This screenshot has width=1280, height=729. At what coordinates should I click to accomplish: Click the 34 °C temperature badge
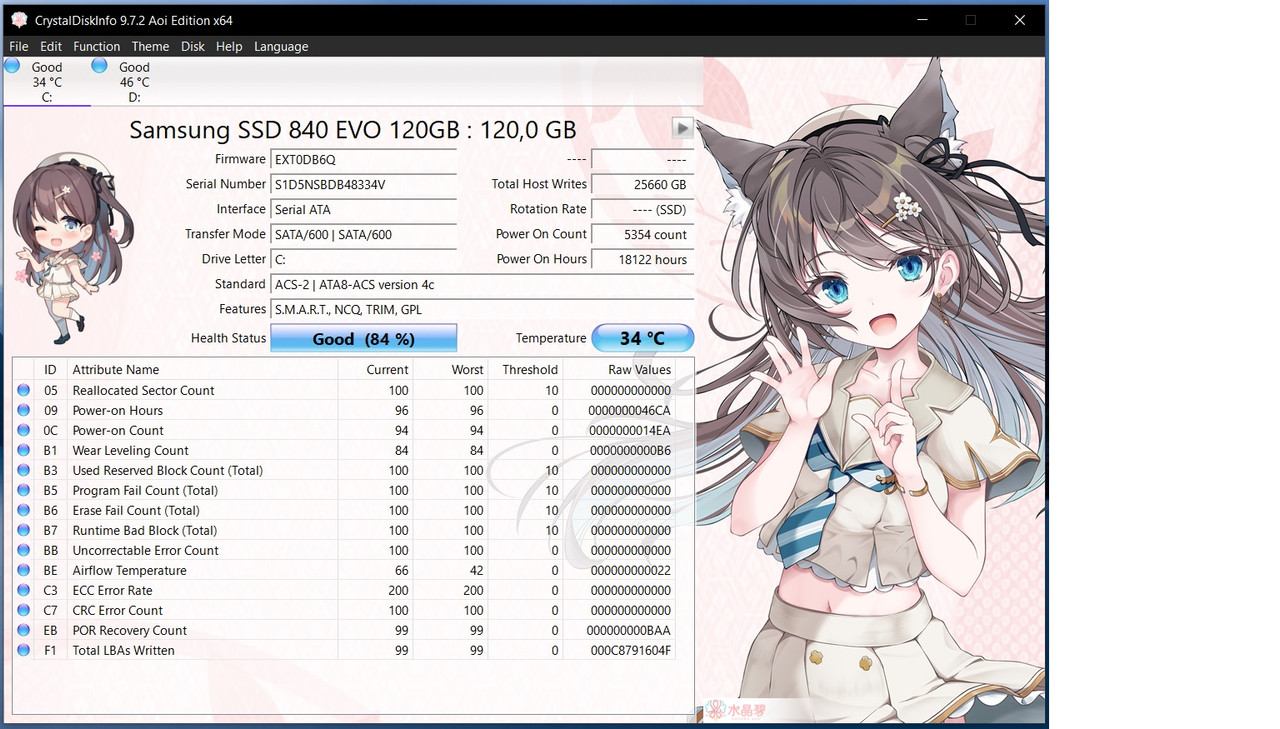tap(643, 338)
